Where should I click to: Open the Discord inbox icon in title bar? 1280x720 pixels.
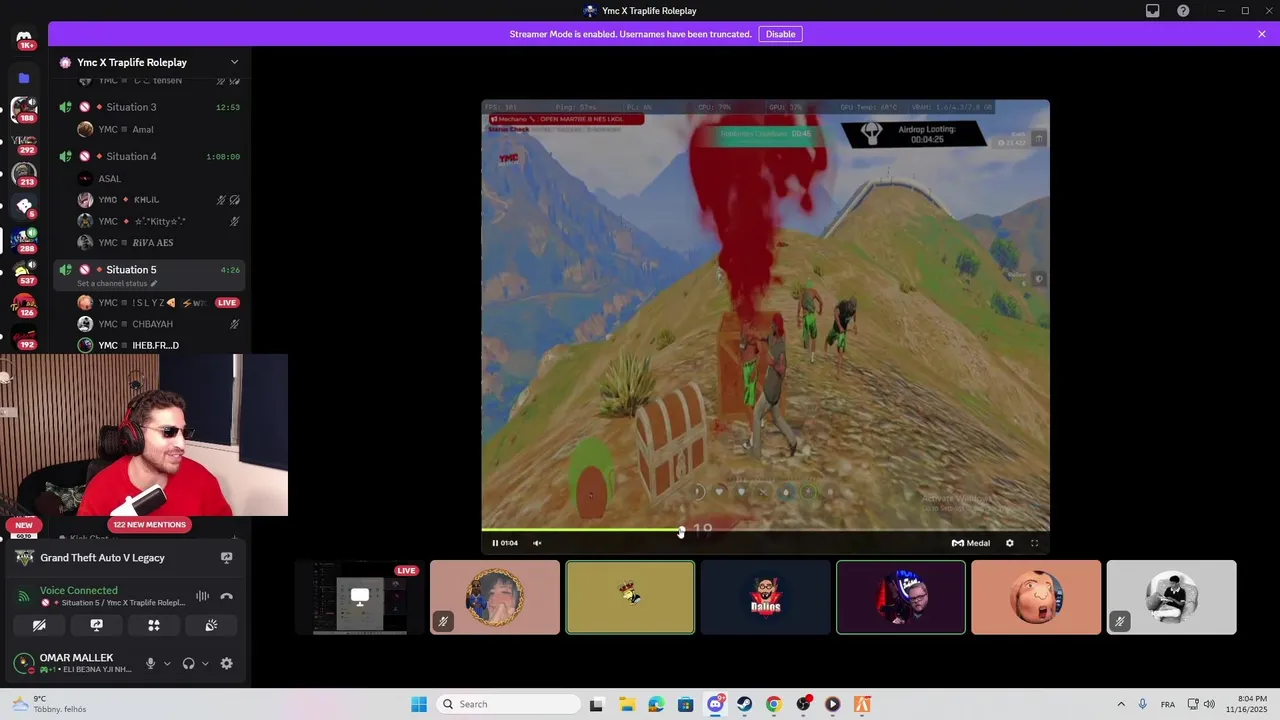[x=1153, y=11]
